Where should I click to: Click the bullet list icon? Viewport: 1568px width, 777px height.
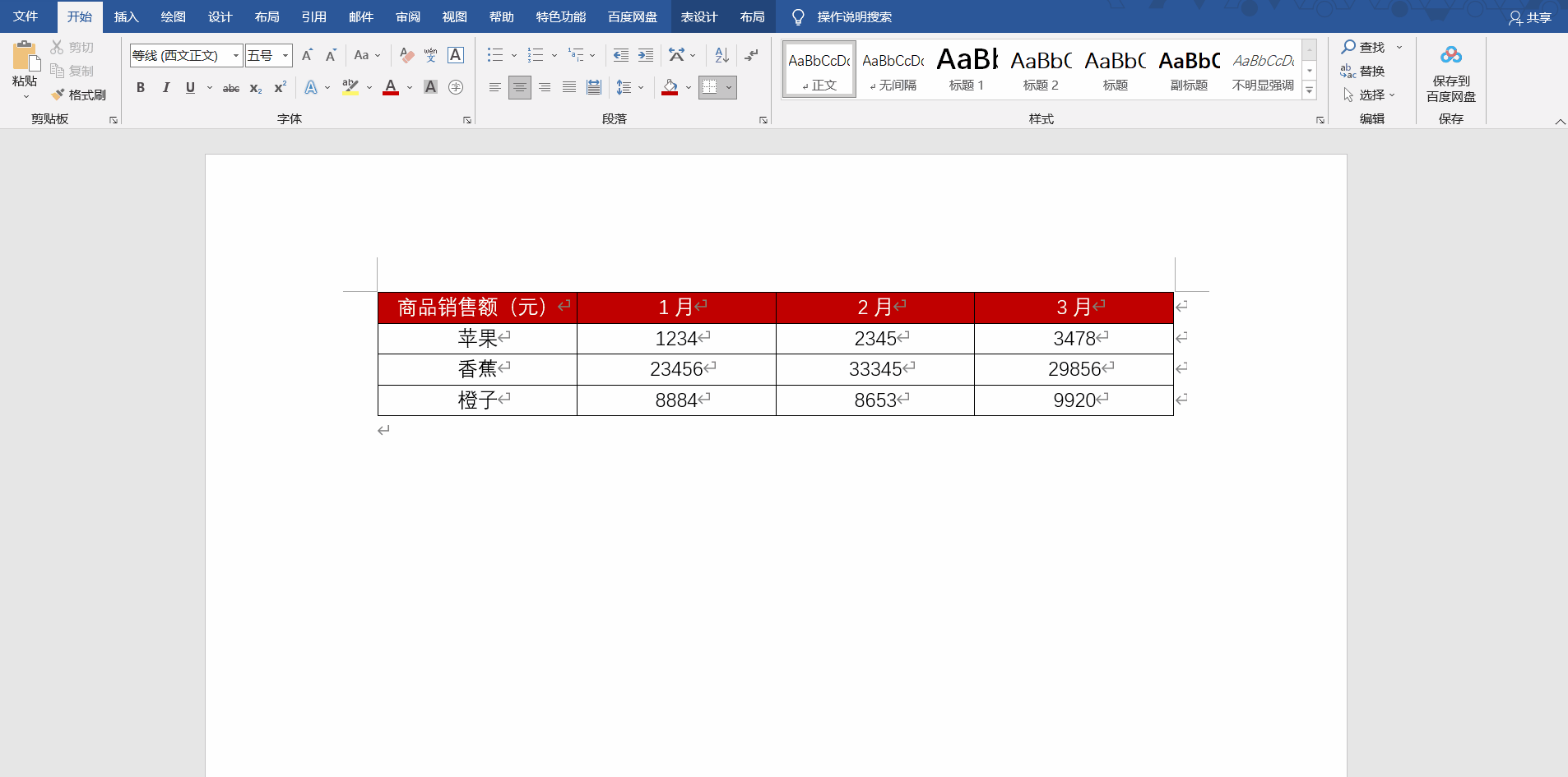(495, 55)
